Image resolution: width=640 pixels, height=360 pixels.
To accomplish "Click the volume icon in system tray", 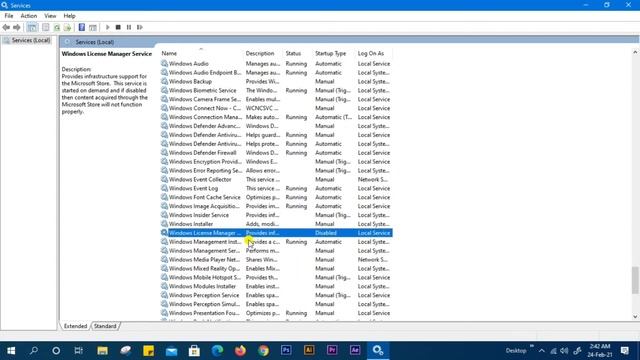I will coord(564,351).
